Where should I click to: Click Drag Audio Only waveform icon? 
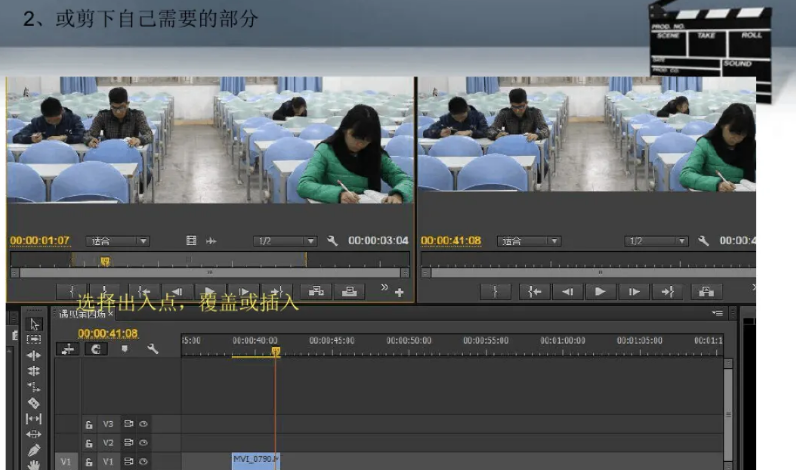click(211, 241)
